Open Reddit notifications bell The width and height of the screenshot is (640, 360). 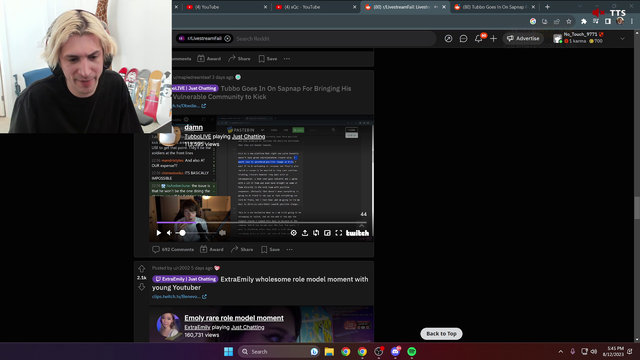(x=478, y=38)
